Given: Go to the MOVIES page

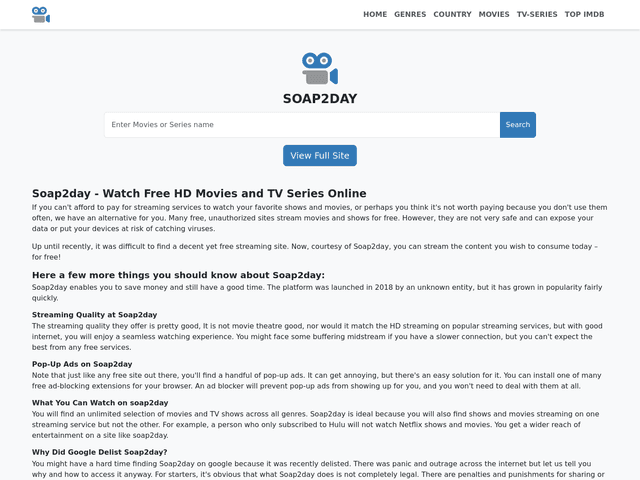Looking at the screenshot, I should point(494,14).
